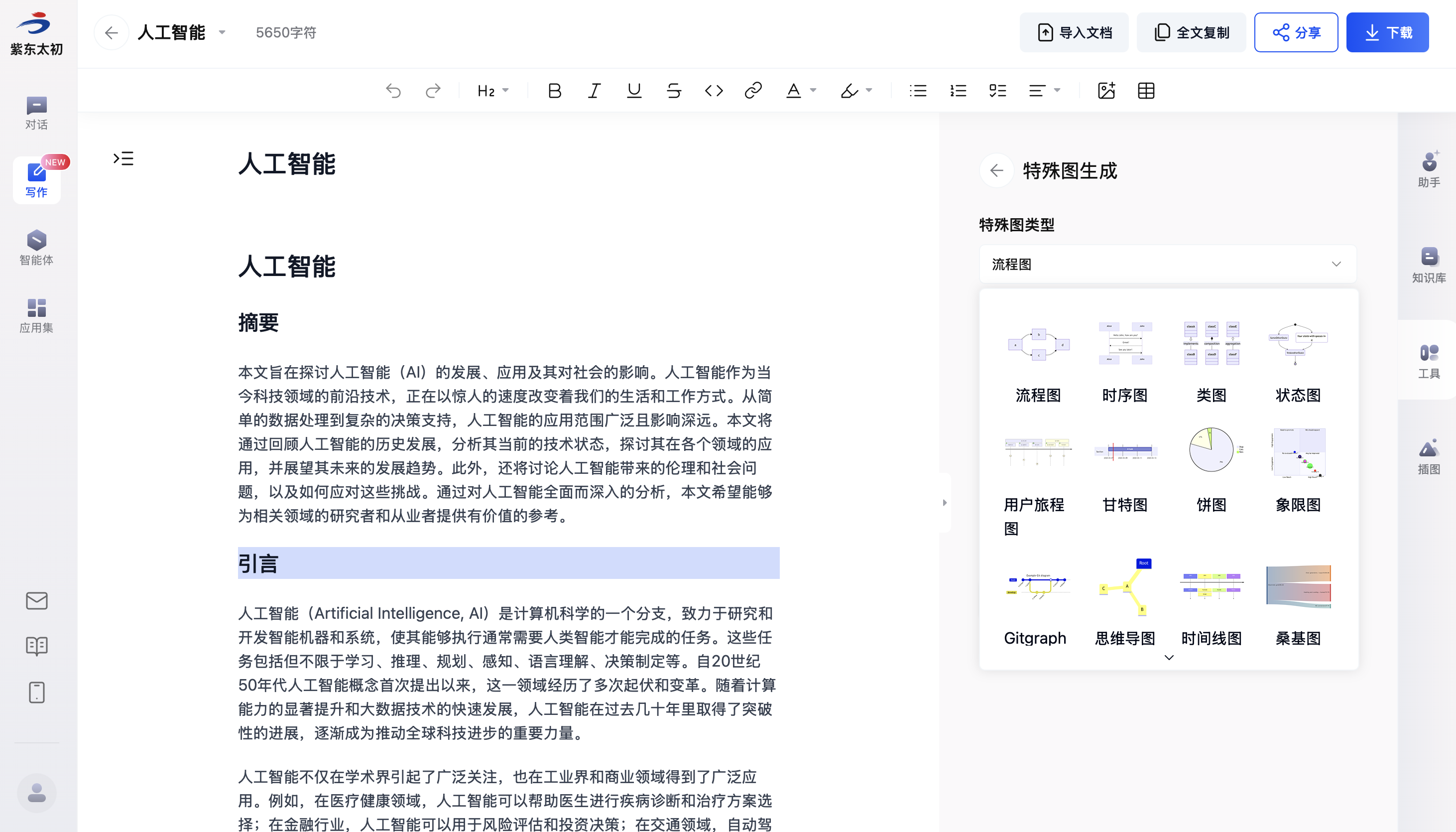Screen dimensions: 1456x832
Task: Expand more chart types chevron below grid
Action: point(1169,657)
